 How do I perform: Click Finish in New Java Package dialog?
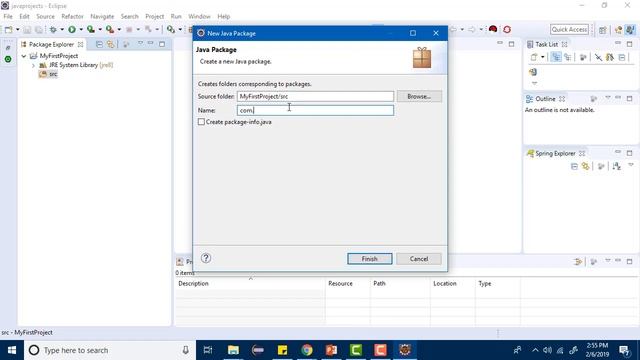tap(369, 259)
